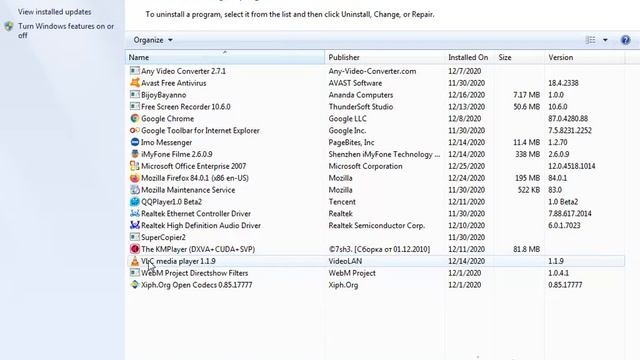Click the version 87.0.4280.88
Image resolution: width=640 pixels, height=360 pixels.
(x=568, y=119)
